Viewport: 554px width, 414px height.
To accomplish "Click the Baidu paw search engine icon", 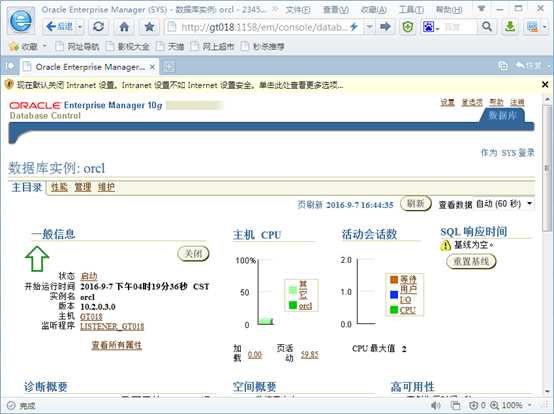I will (x=428, y=26).
